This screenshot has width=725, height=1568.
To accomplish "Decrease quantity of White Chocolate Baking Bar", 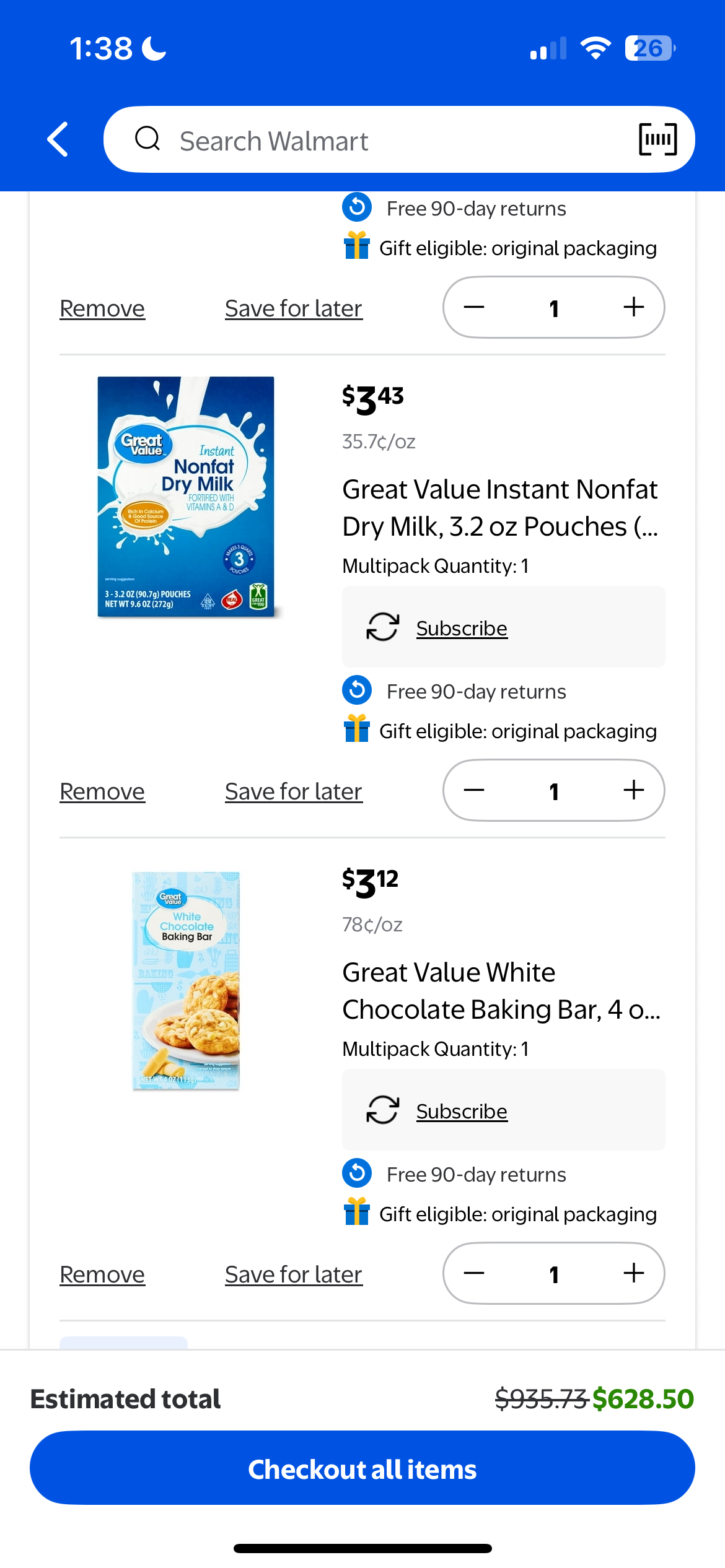I will pos(474,1273).
